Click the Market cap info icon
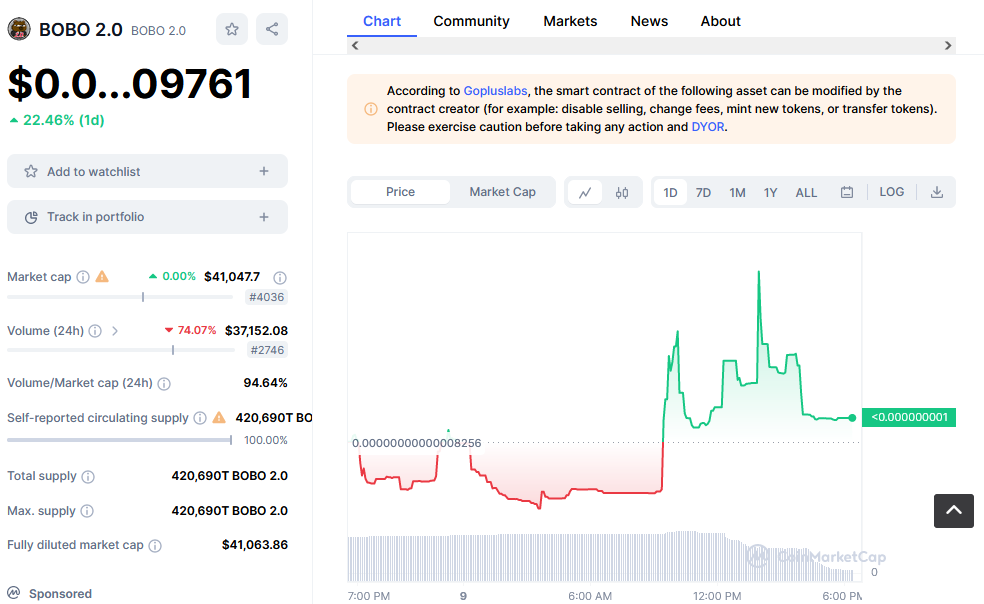The width and height of the screenshot is (984, 604). click(x=83, y=277)
